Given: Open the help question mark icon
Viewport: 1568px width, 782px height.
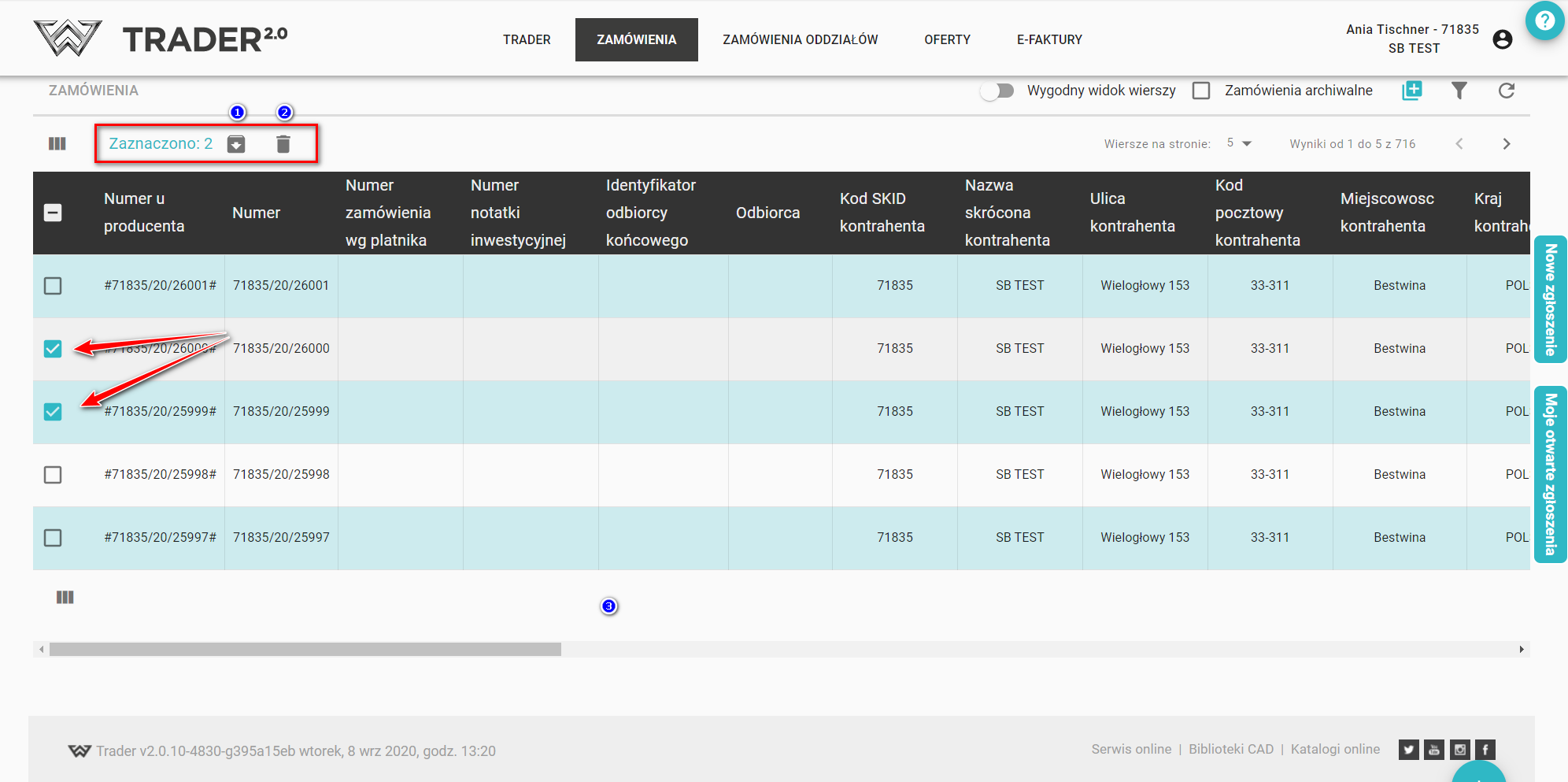Looking at the screenshot, I should point(1544,21).
